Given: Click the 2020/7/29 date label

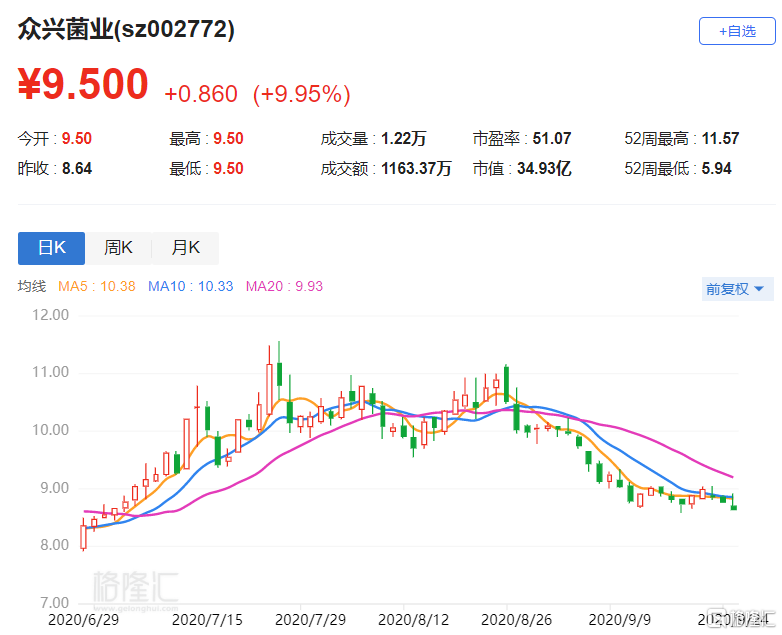Looking at the screenshot, I should click(x=310, y=620).
